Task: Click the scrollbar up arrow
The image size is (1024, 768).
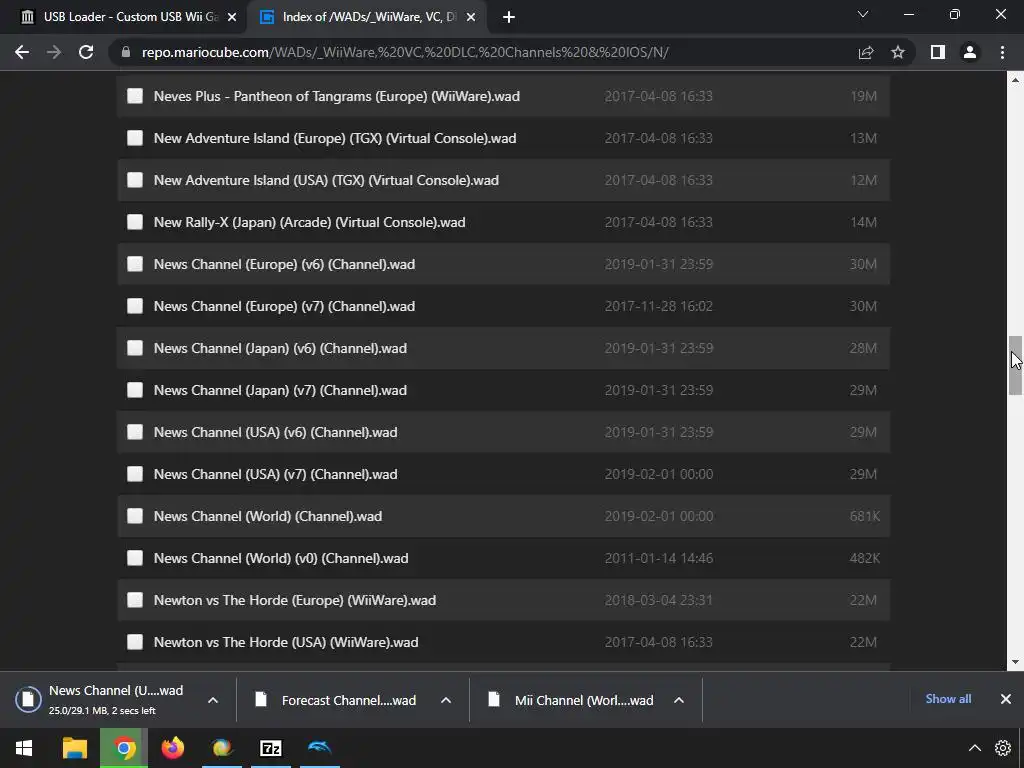Action: pyautogui.click(x=1015, y=80)
